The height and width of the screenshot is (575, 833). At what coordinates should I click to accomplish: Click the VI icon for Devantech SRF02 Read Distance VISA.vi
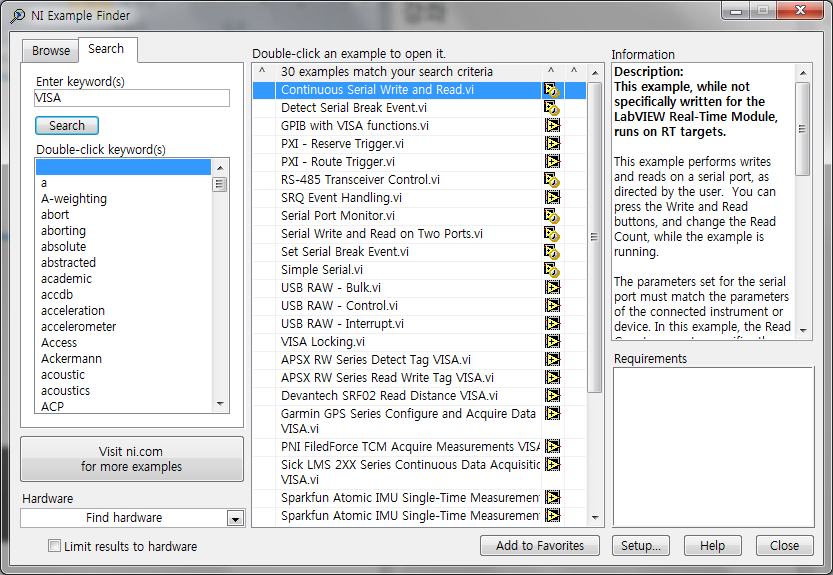click(552, 395)
